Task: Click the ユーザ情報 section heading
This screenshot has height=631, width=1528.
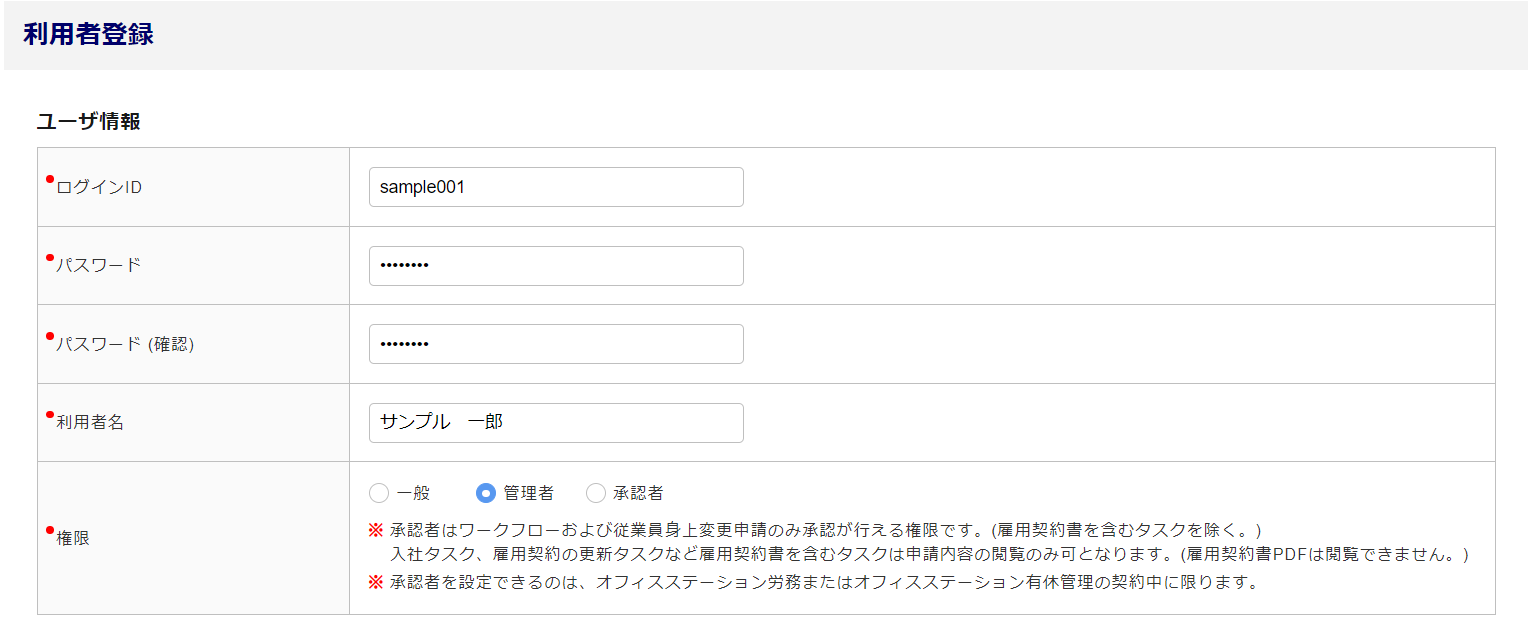Action: 88,122
